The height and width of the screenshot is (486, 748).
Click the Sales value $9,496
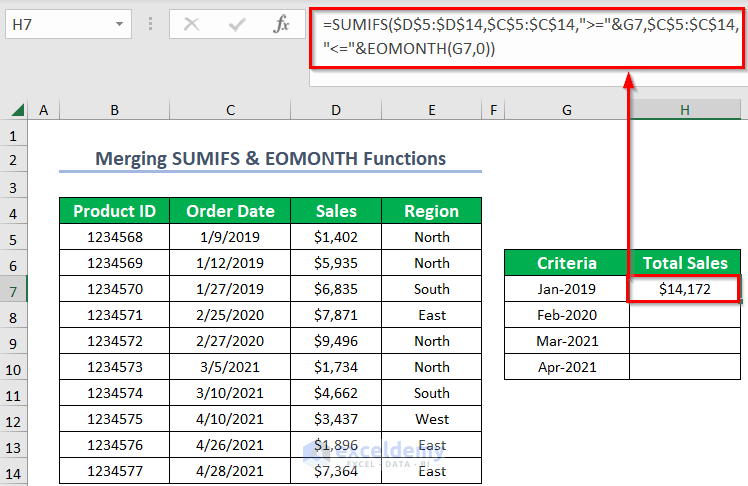pyautogui.click(x=336, y=341)
